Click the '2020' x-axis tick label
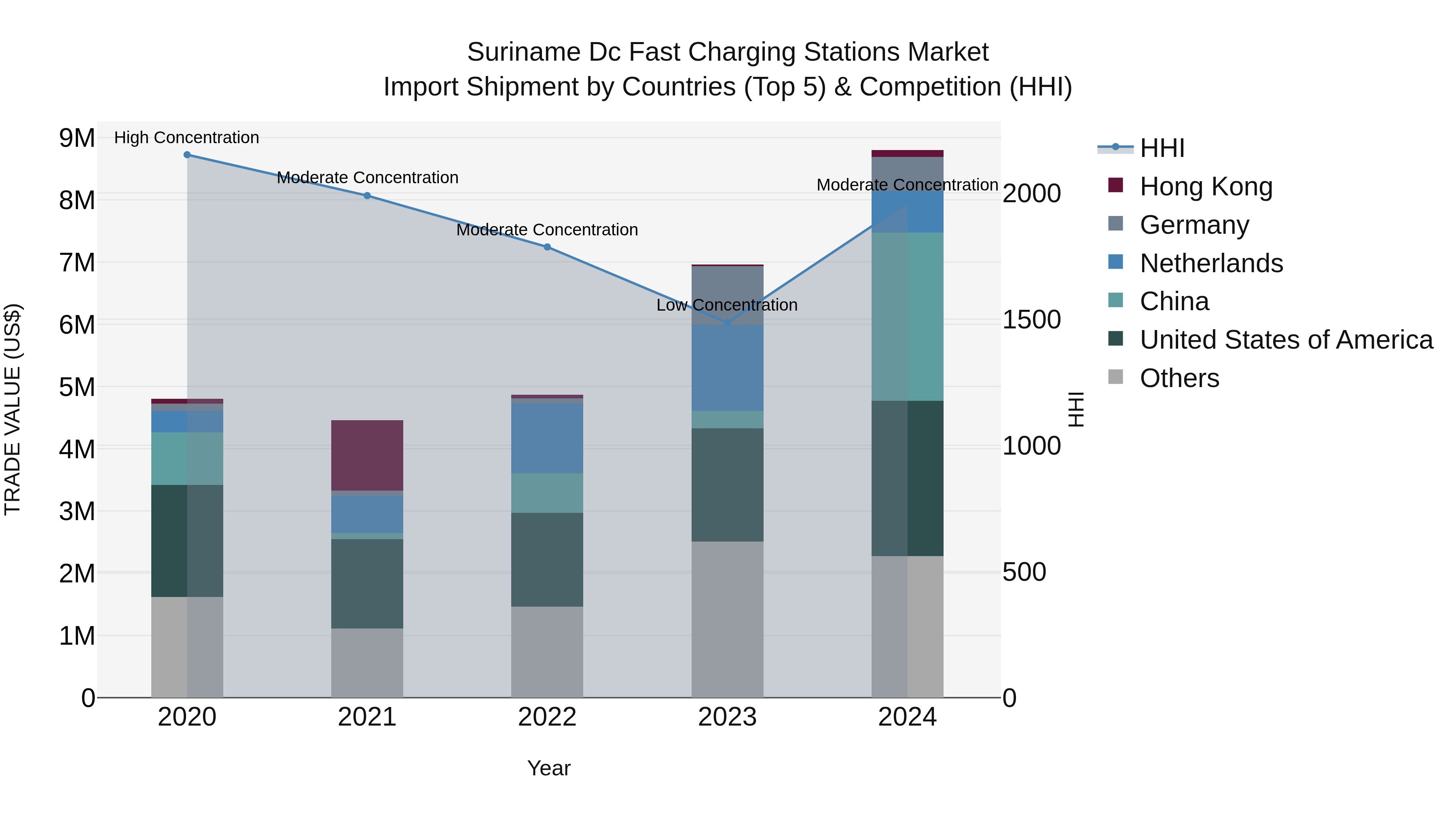Screen dimensions: 1456x819 click(187, 717)
